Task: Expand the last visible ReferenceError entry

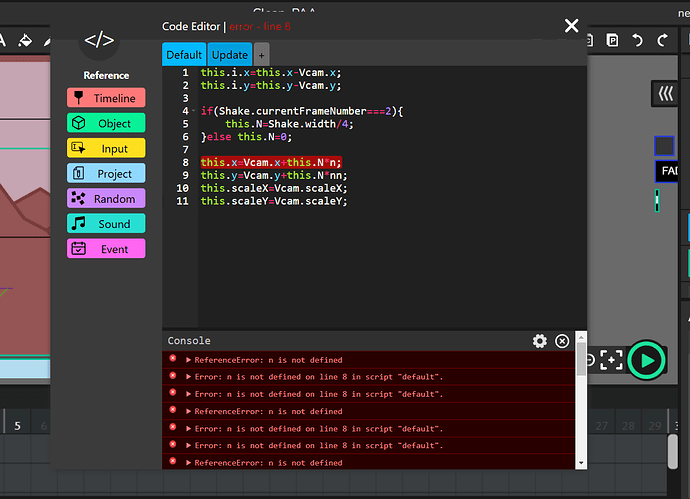Action: [x=188, y=462]
